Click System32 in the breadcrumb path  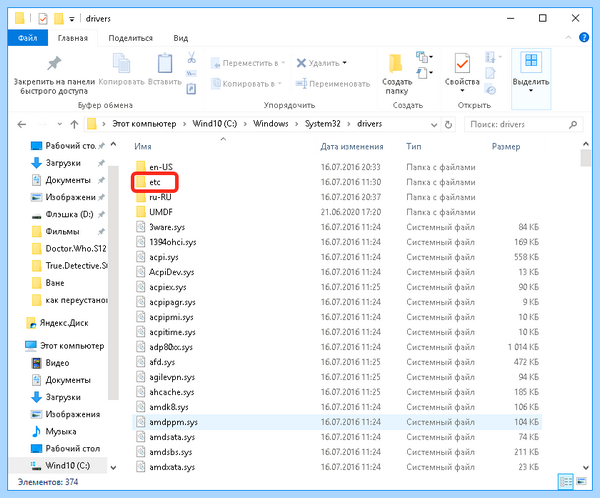coord(322,124)
